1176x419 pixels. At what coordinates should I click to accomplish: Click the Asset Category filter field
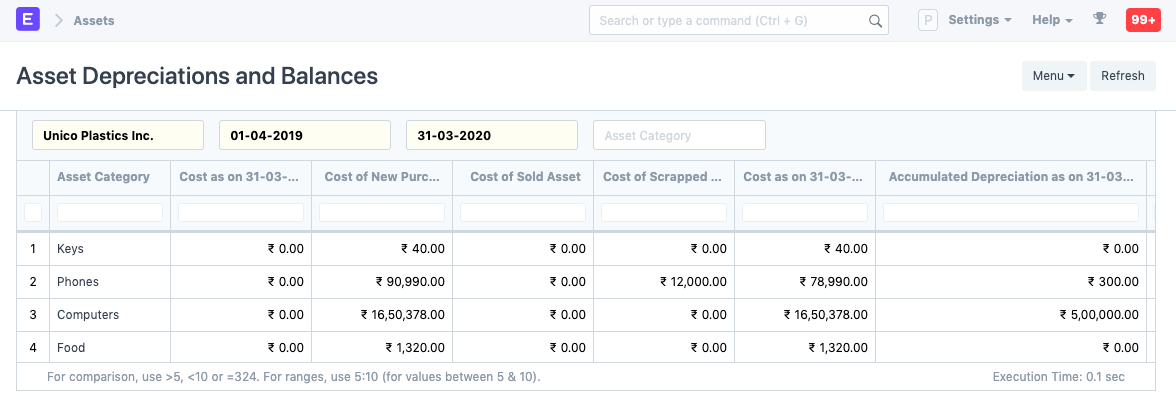tap(679, 135)
